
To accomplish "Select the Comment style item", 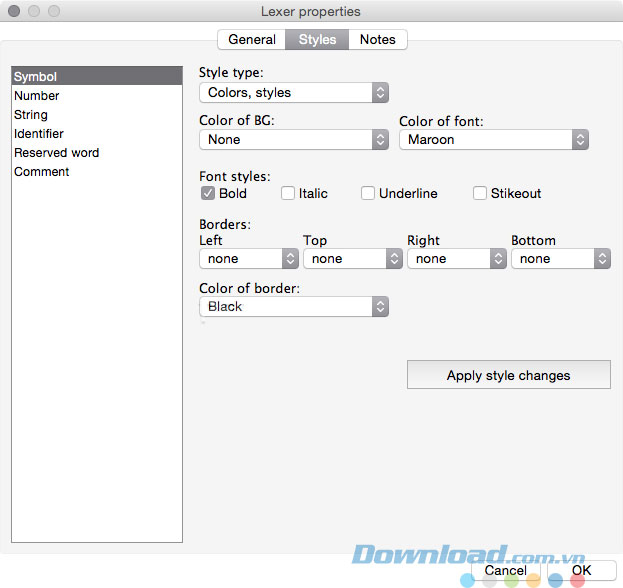I will [x=42, y=172].
